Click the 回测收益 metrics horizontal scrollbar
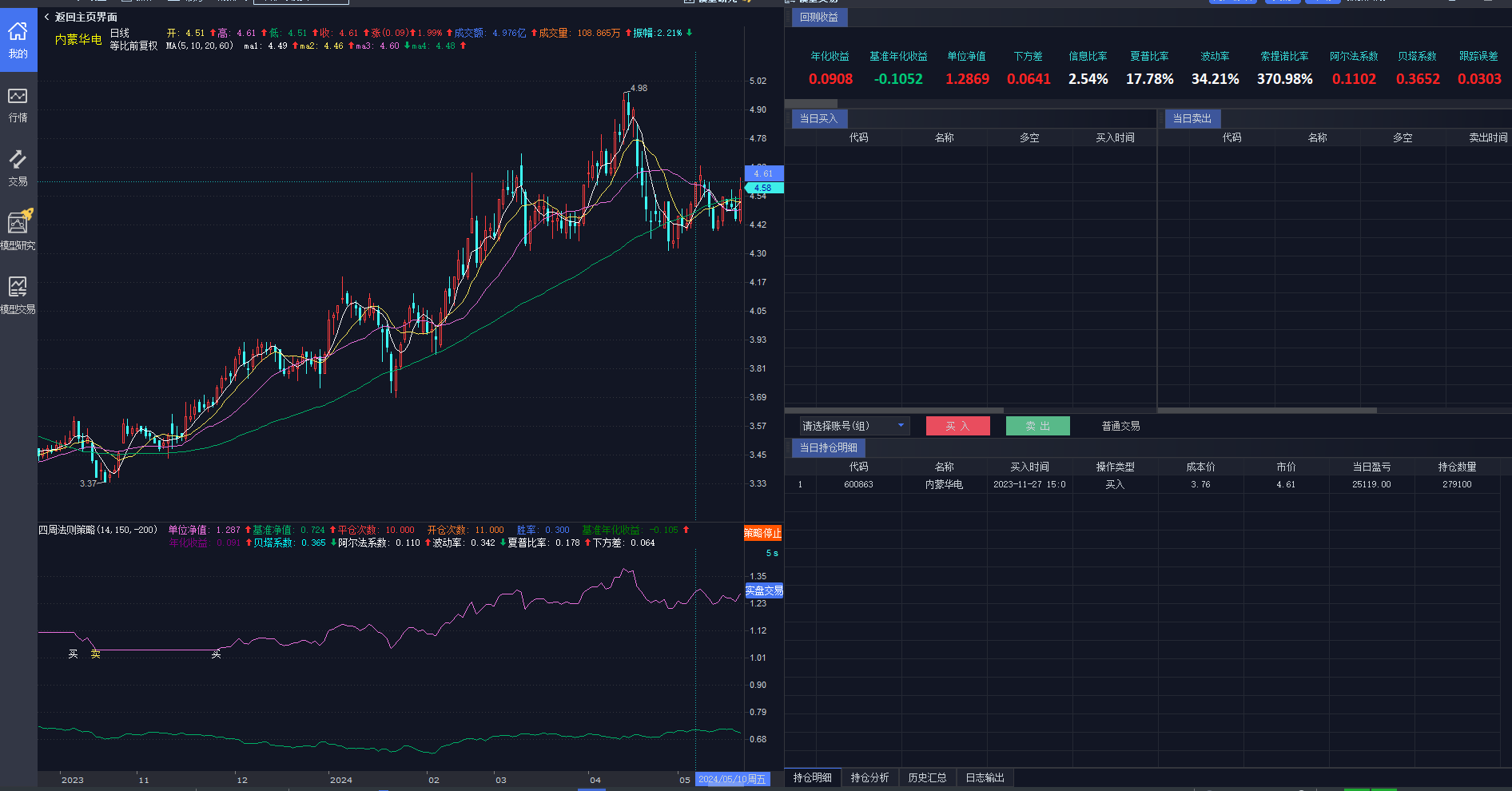The image size is (1512, 791). coord(811,104)
